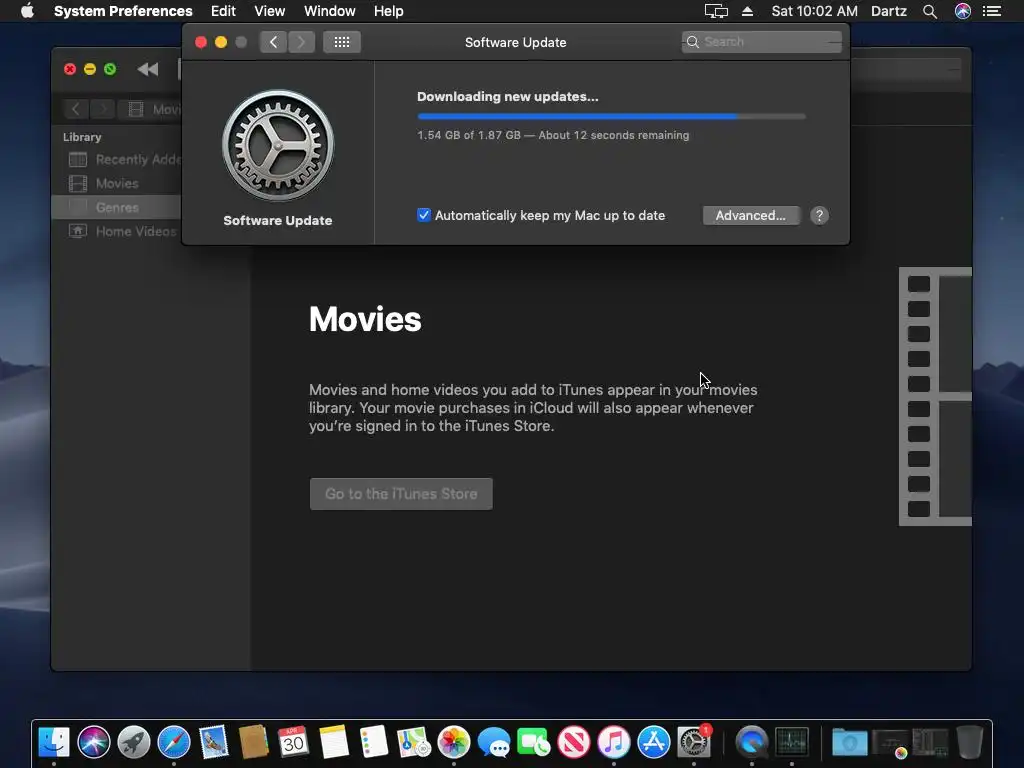Open Window menu
1024x768 pixels.
click(x=330, y=11)
